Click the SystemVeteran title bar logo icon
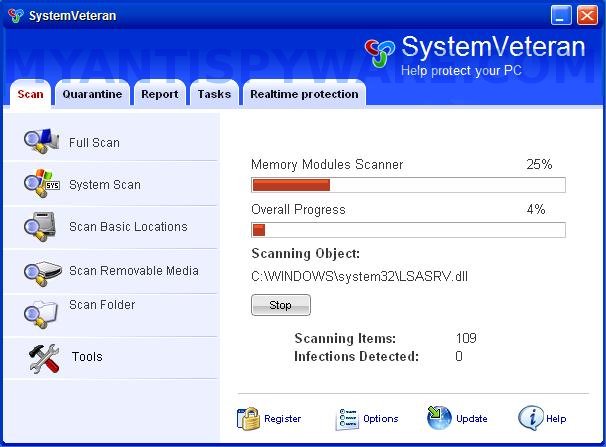Viewport: 606px width, 447px height. click(x=16, y=15)
